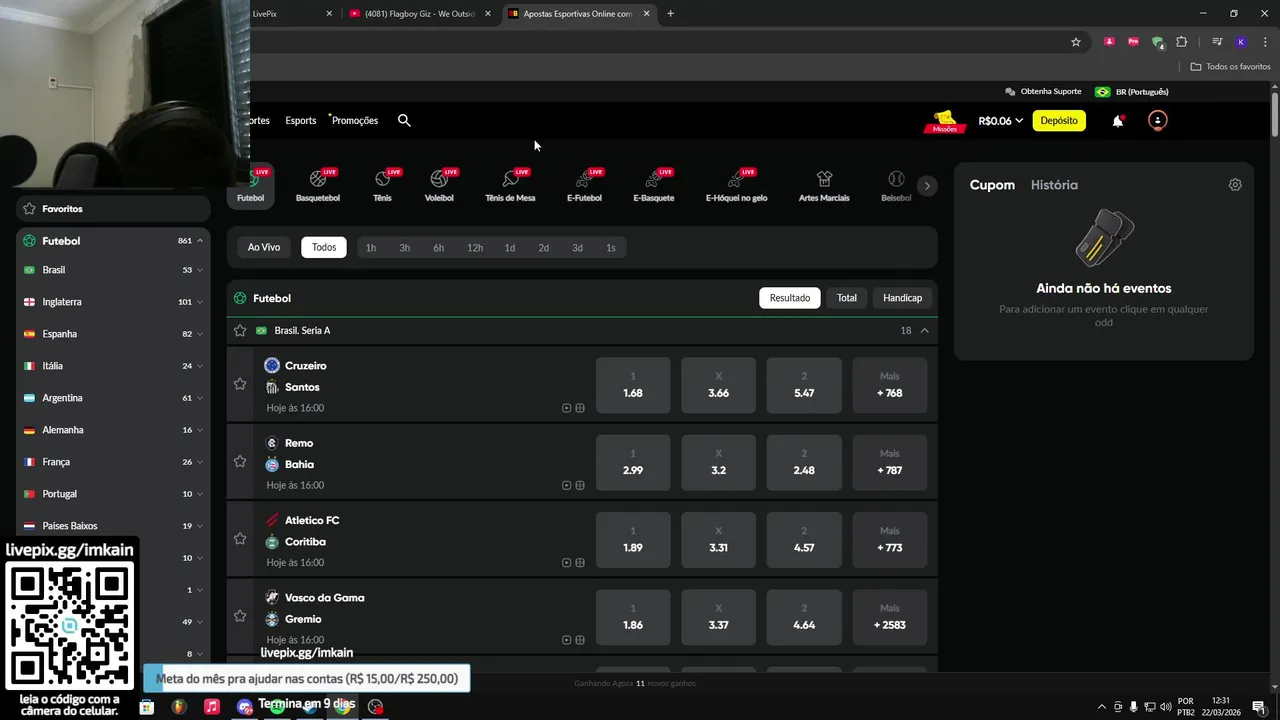The image size is (1280, 720).
Task: Switch to Flagboy Giz YouTube browser tab
Action: 420,14
